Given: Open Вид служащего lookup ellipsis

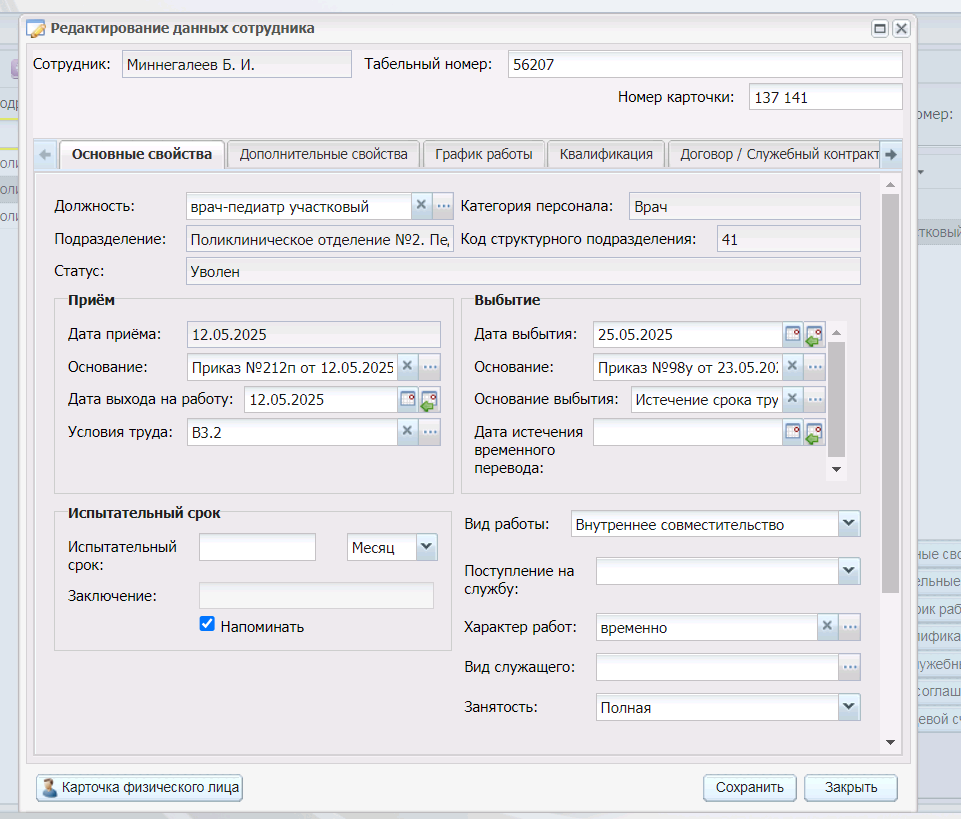Looking at the screenshot, I should 850,667.
